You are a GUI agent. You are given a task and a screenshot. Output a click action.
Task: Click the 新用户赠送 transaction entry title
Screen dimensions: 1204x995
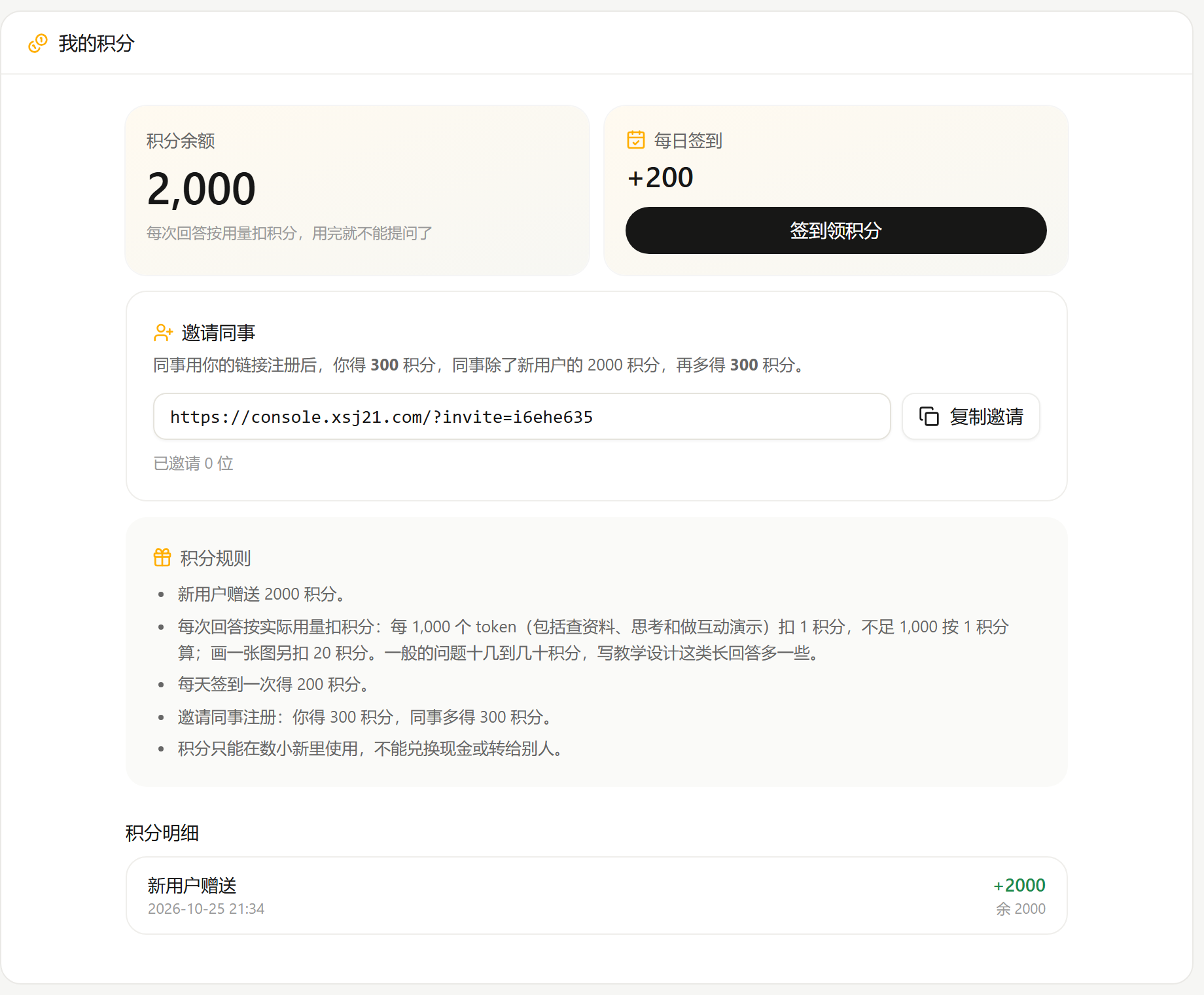(x=192, y=885)
